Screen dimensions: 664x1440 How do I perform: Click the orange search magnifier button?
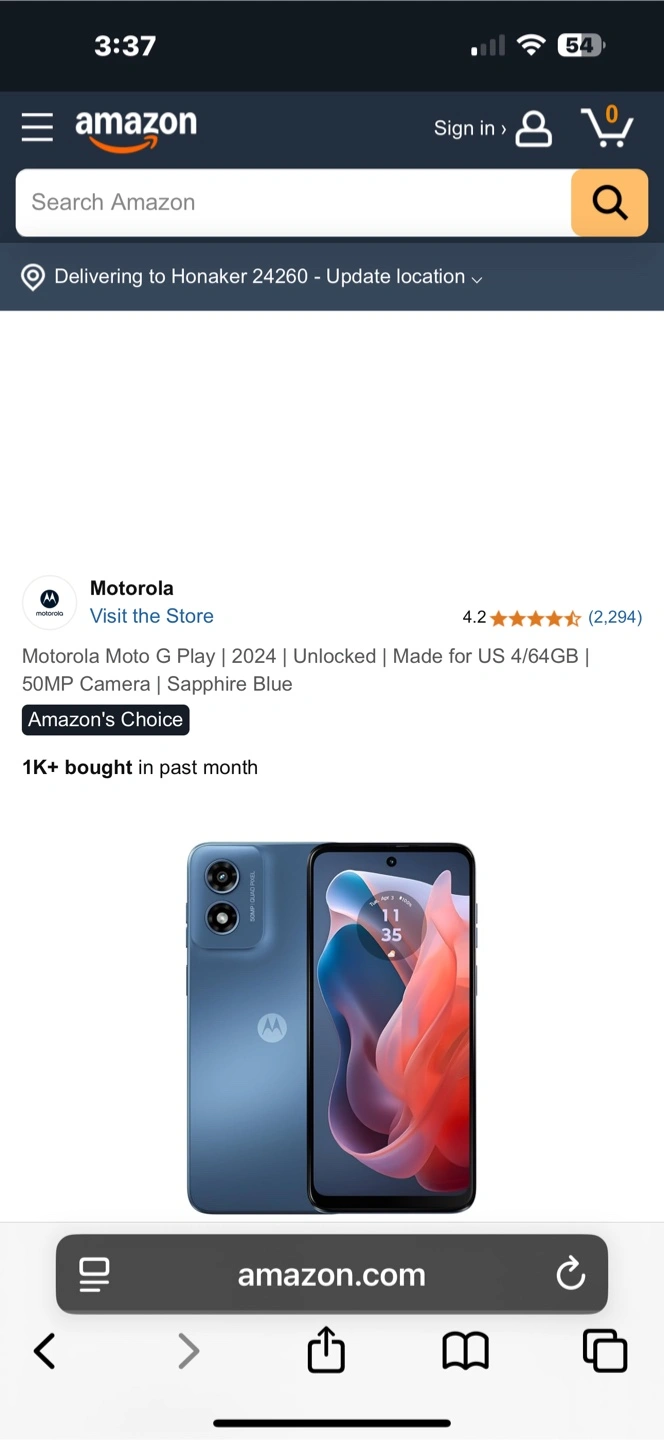point(609,203)
